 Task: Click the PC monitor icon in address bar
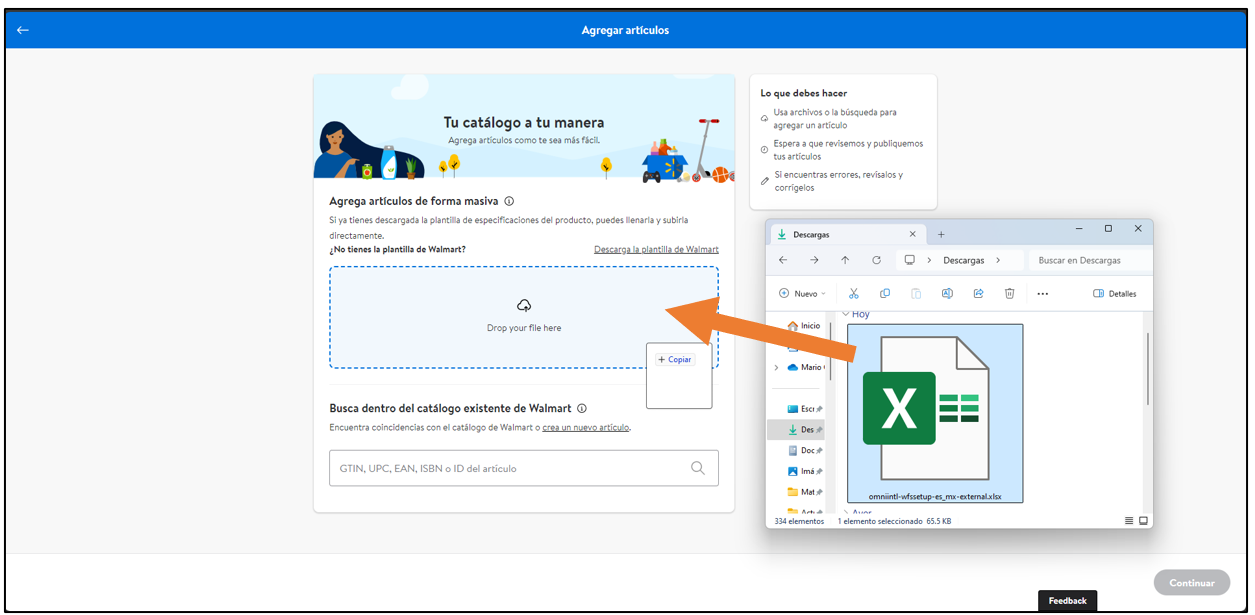(909, 260)
